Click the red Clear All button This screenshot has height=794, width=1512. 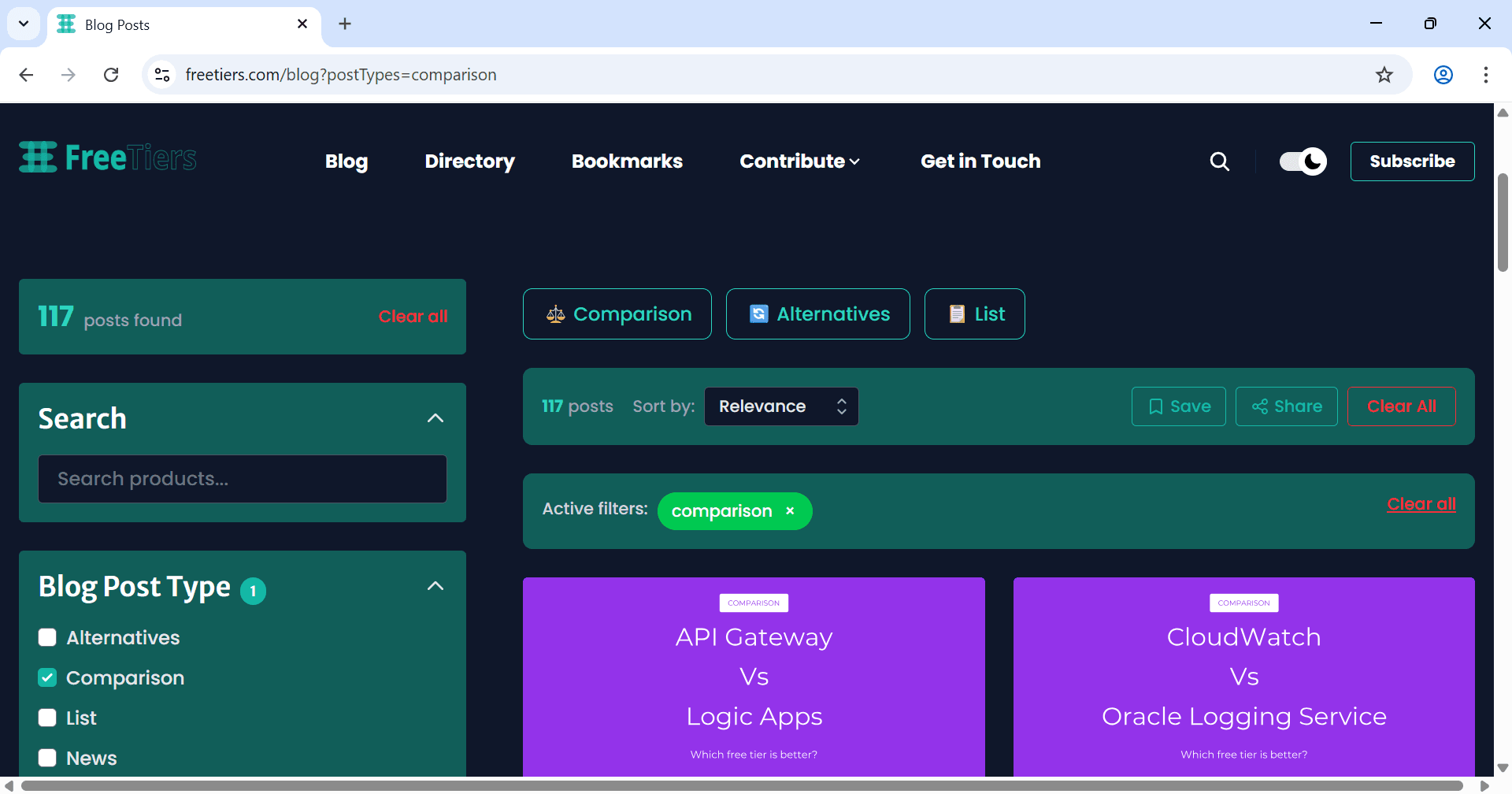[x=1401, y=406]
